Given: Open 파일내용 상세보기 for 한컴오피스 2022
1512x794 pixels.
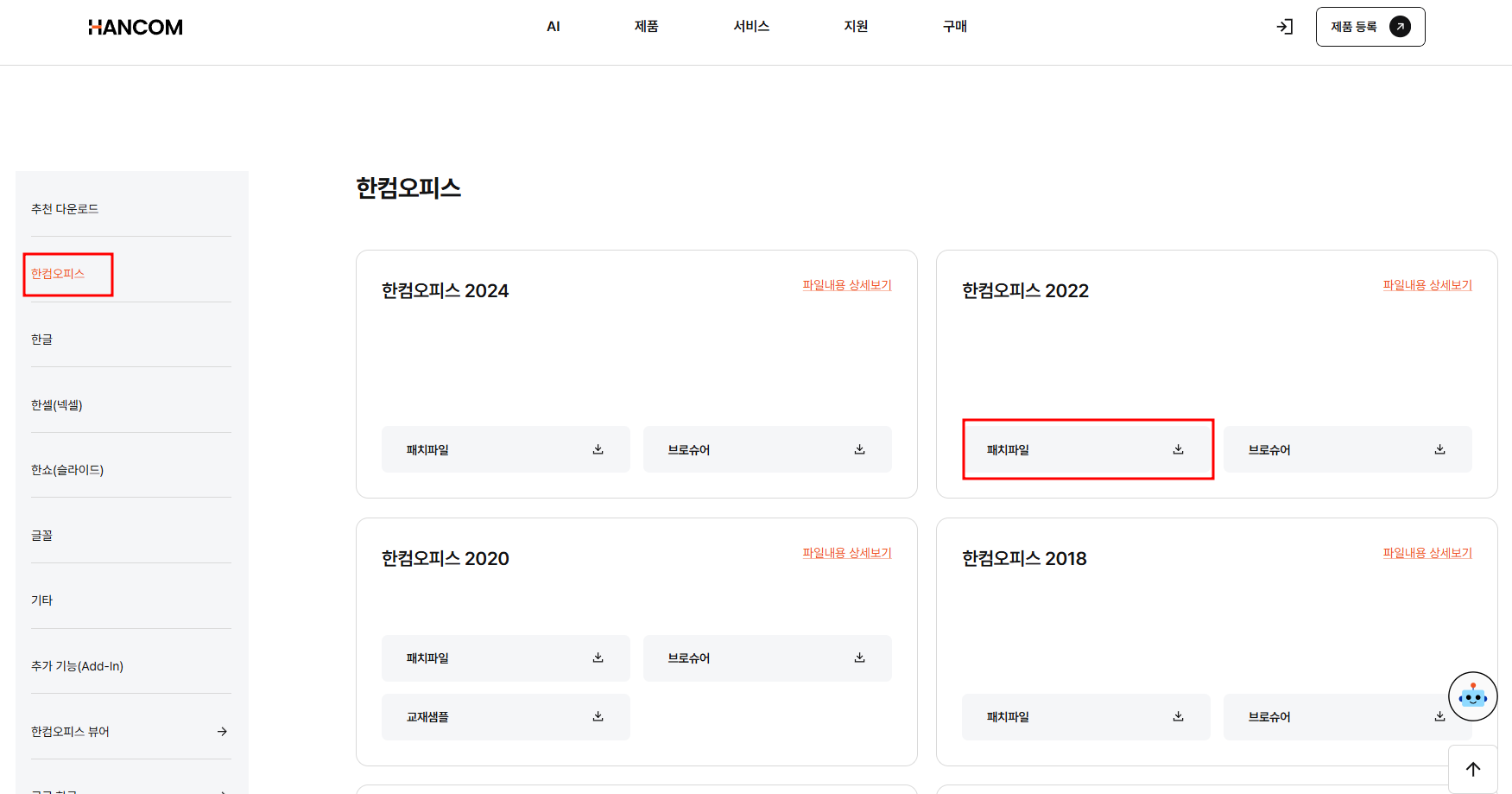Looking at the screenshot, I should [x=1427, y=285].
